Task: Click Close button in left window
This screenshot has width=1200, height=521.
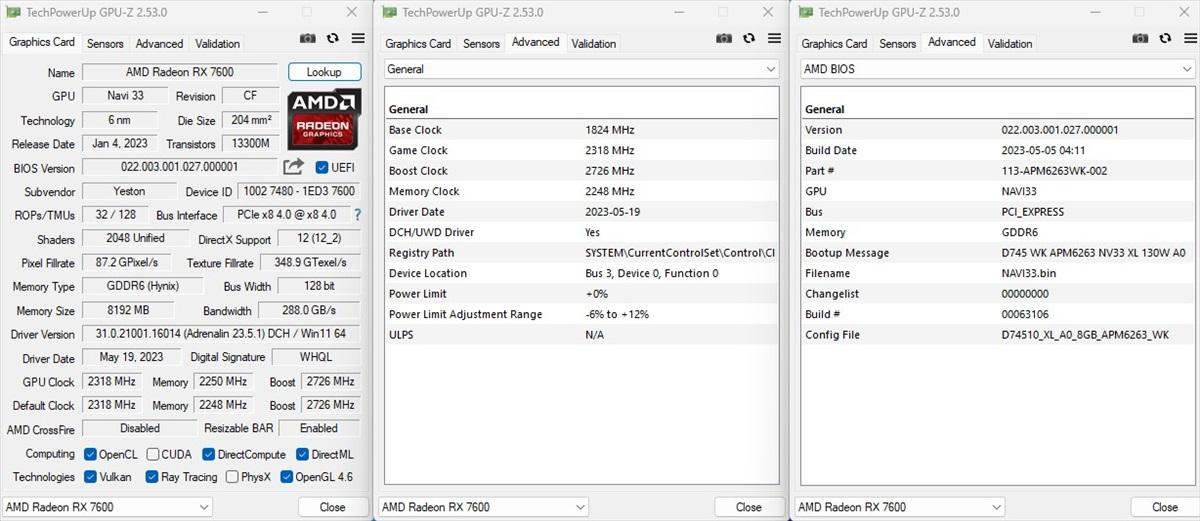Action: (332, 507)
